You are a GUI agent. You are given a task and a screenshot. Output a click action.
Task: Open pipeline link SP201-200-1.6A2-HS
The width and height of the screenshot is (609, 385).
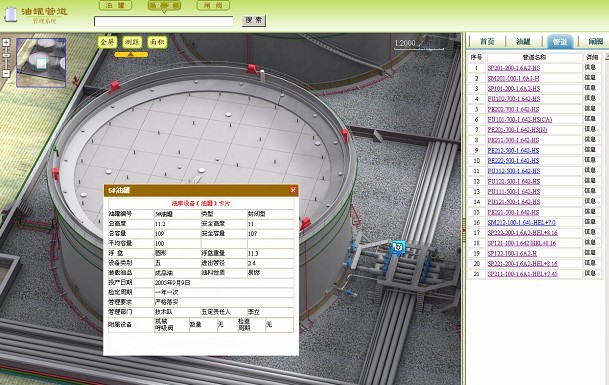click(x=514, y=68)
